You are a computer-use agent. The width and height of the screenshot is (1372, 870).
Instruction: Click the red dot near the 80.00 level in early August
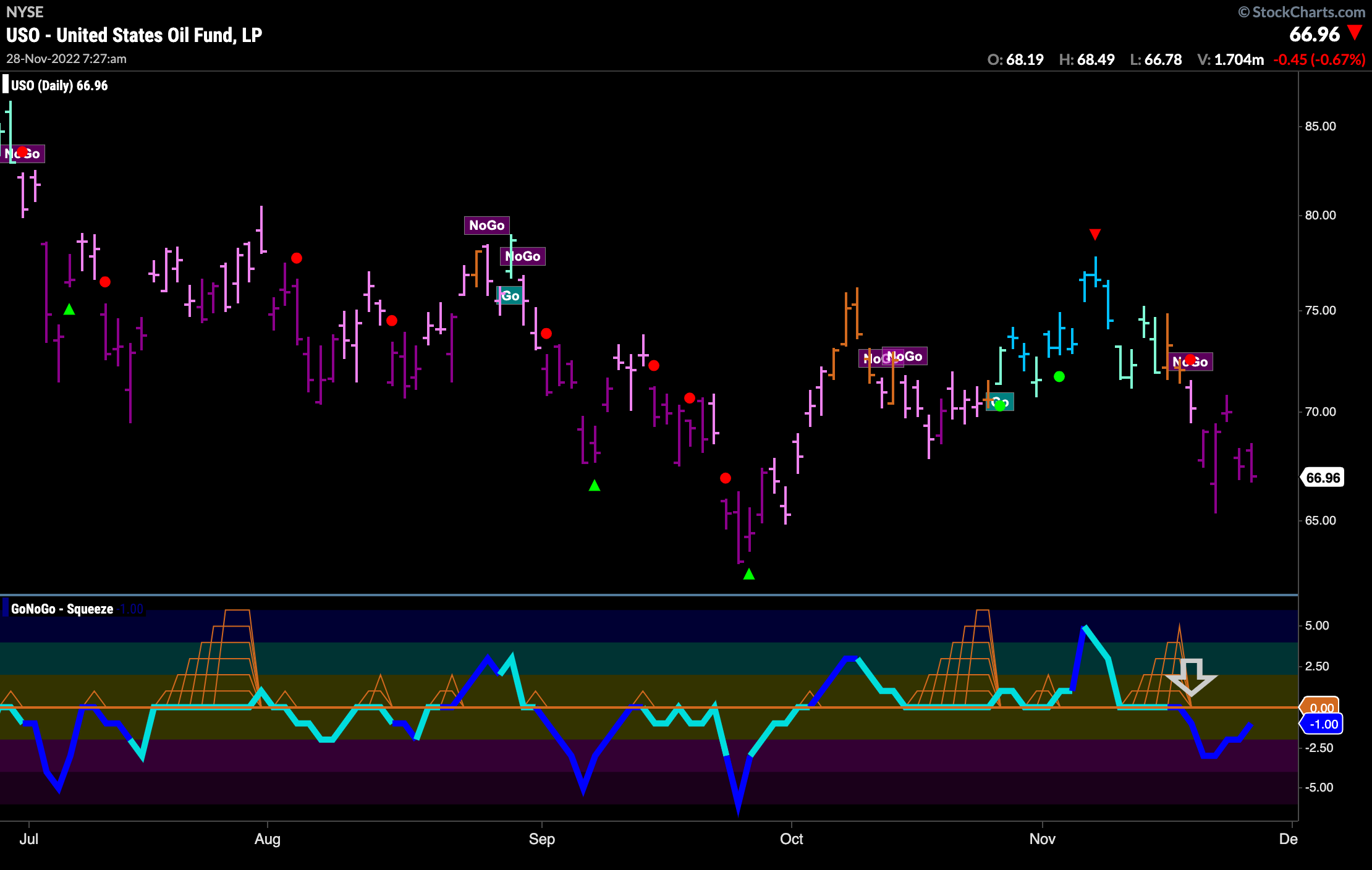pyautogui.click(x=297, y=258)
